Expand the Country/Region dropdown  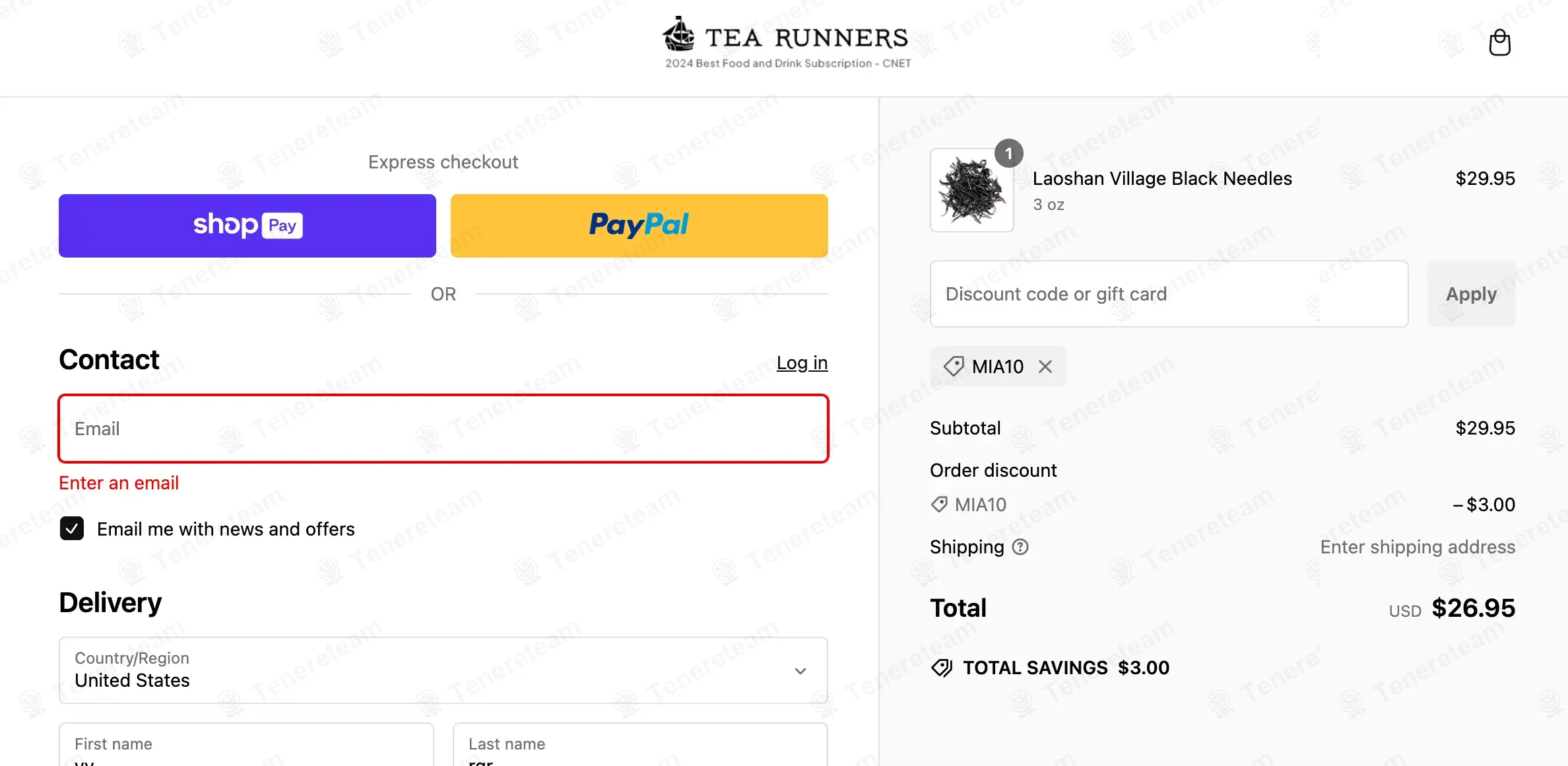(x=443, y=670)
